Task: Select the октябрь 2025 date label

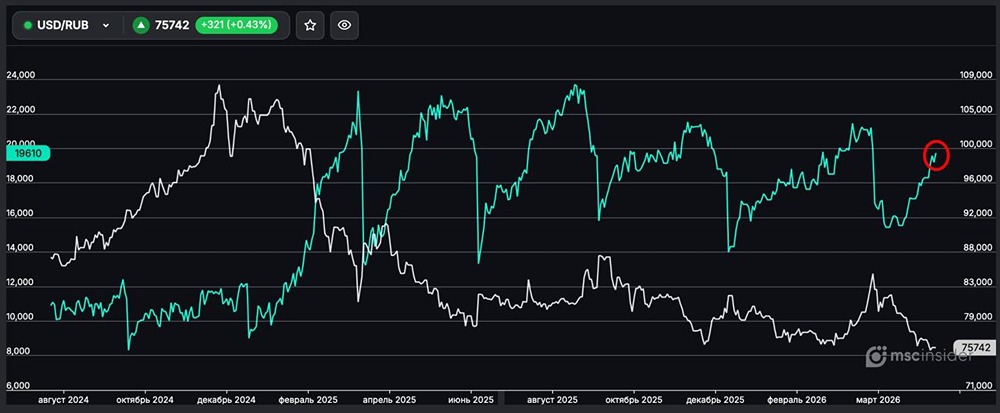Action: pyautogui.click(x=633, y=400)
